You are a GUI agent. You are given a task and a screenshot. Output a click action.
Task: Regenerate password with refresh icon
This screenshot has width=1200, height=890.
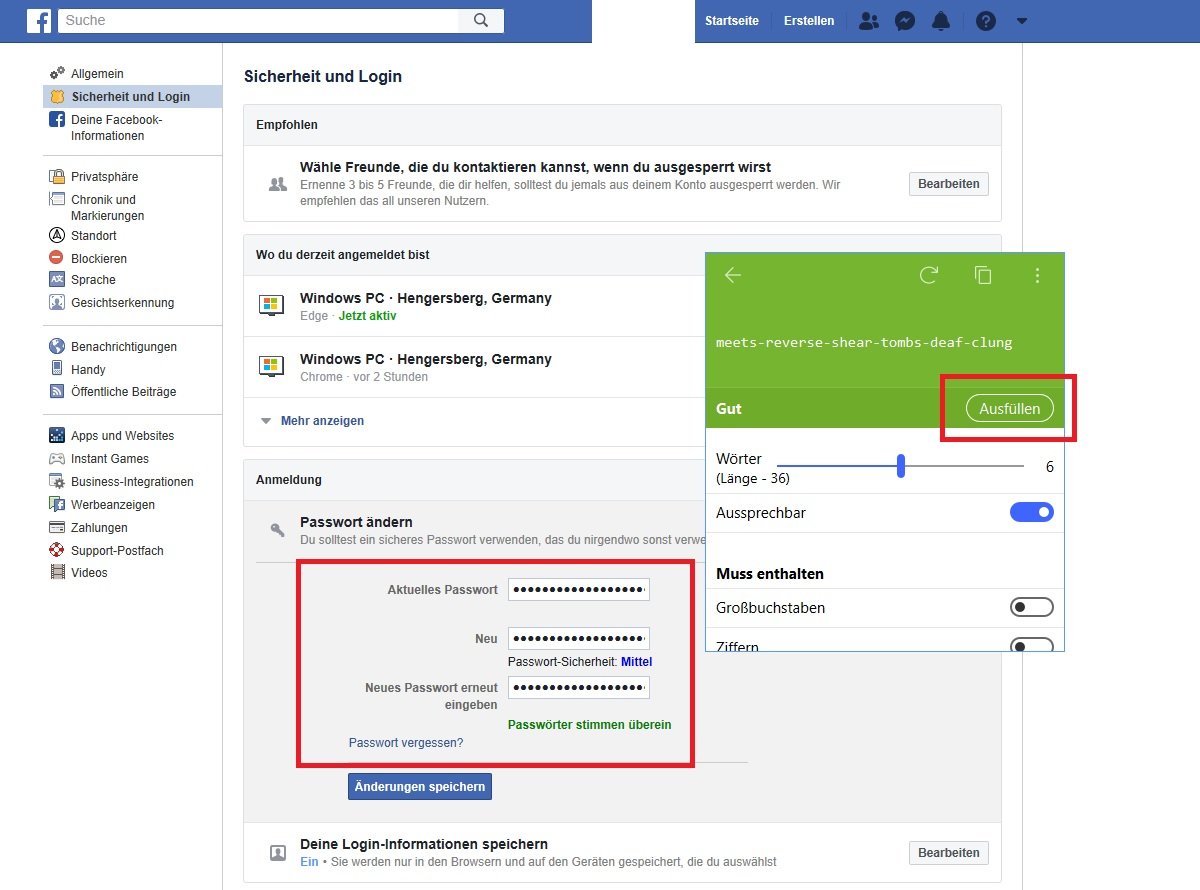point(929,275)
